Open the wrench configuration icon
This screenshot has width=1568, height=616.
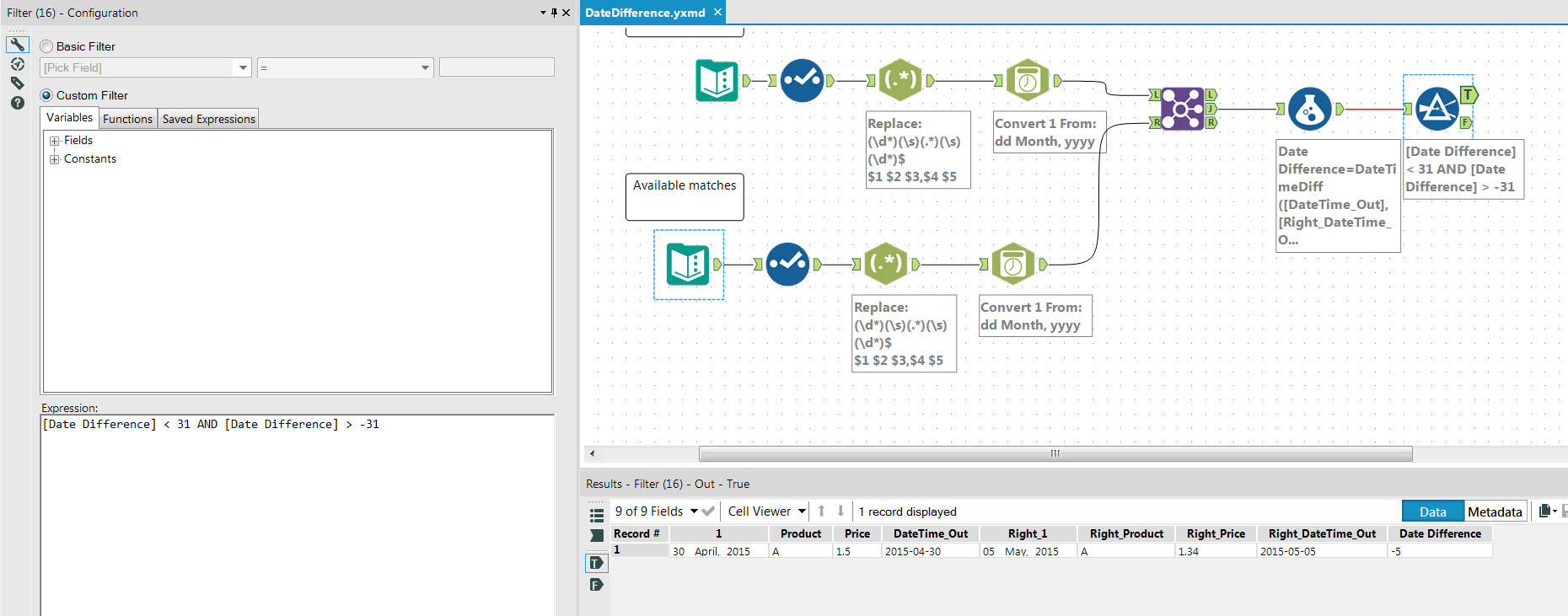pos(17,45)
